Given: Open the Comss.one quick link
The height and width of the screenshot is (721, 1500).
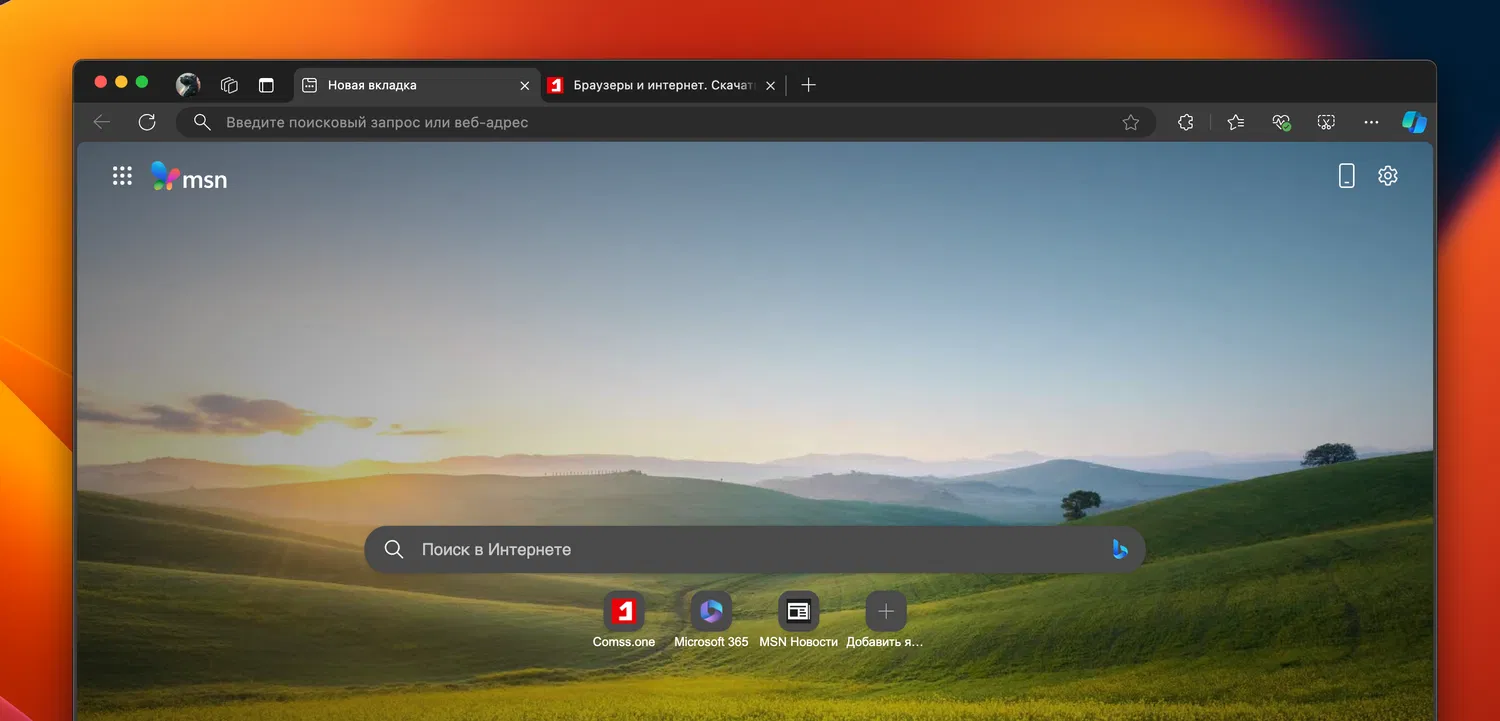Looking at the screenshot, I should (624, 620).
